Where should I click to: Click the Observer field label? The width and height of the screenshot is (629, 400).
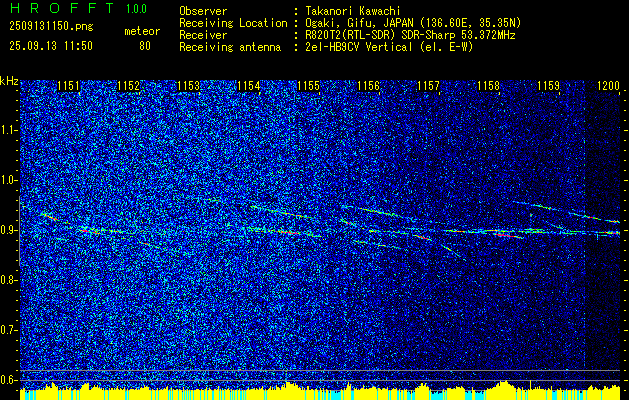pyautogui.click(x=203, y=11)
